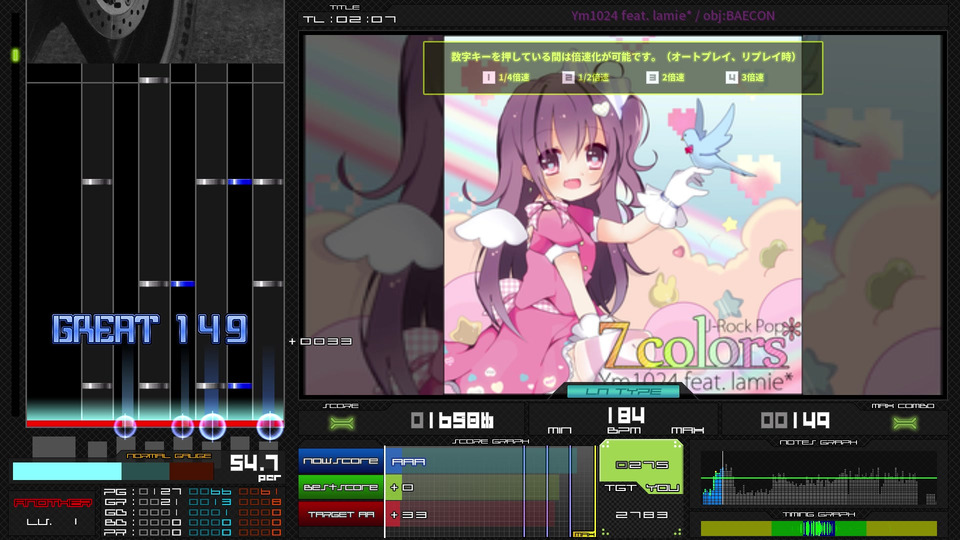Click the ANOTHER difficulty label
960x540 pixels.
click(x=53, y=503)
